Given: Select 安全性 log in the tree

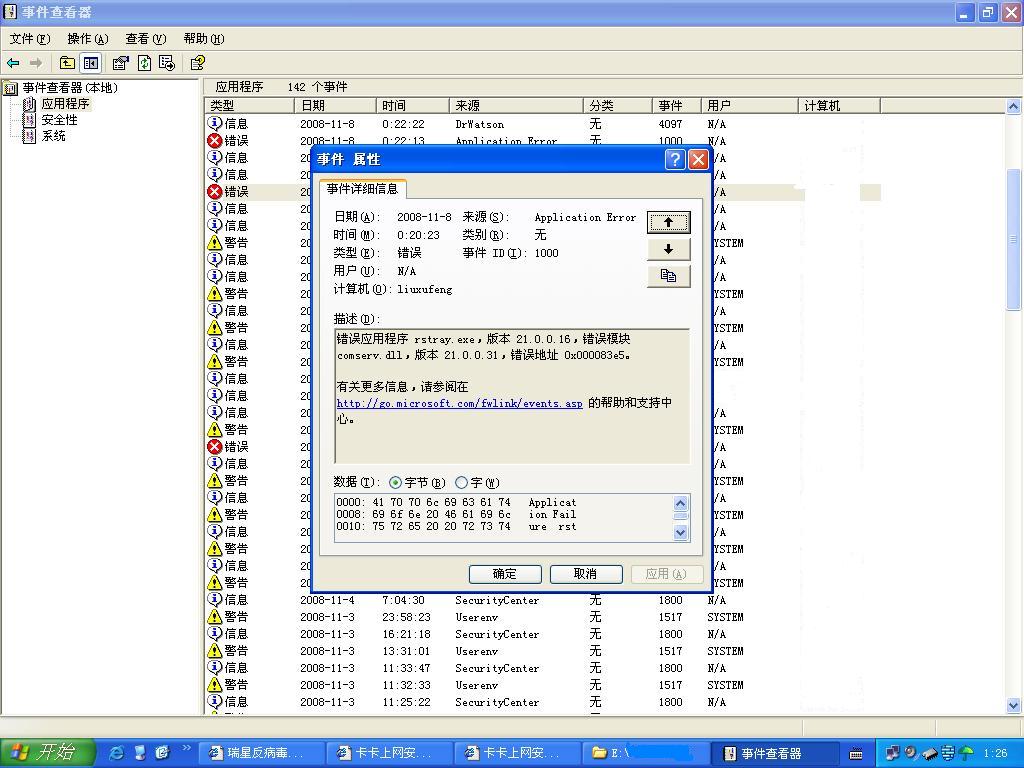Looking at the screenshot, I should [x=59, y=120].
